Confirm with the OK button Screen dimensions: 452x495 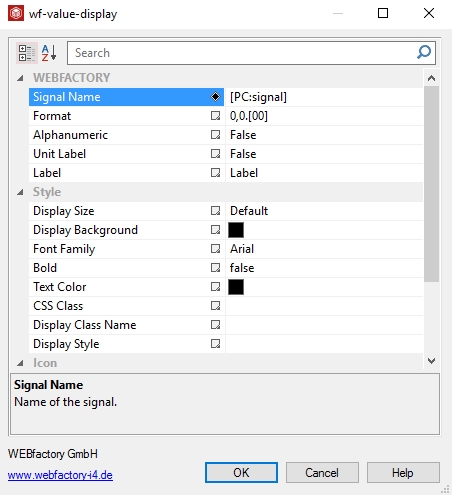(241, 473)
